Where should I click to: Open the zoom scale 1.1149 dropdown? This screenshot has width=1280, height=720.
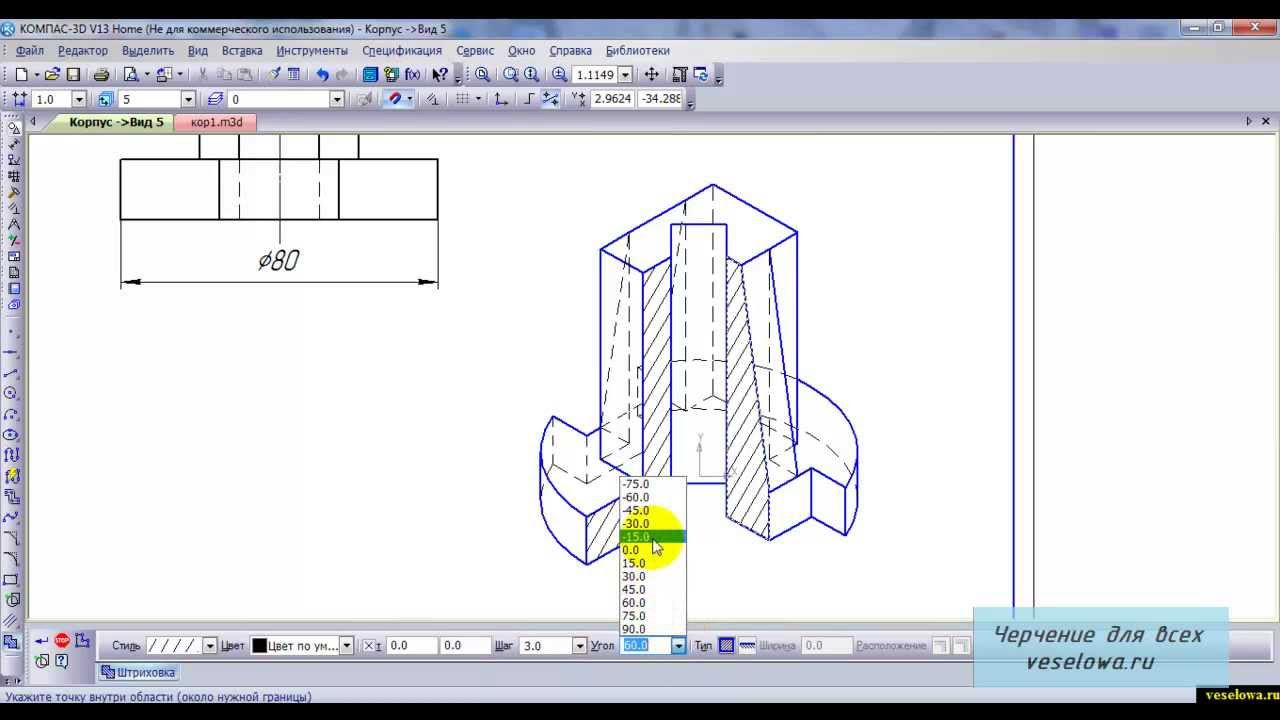pyautogui.click(x=626, y=75)
